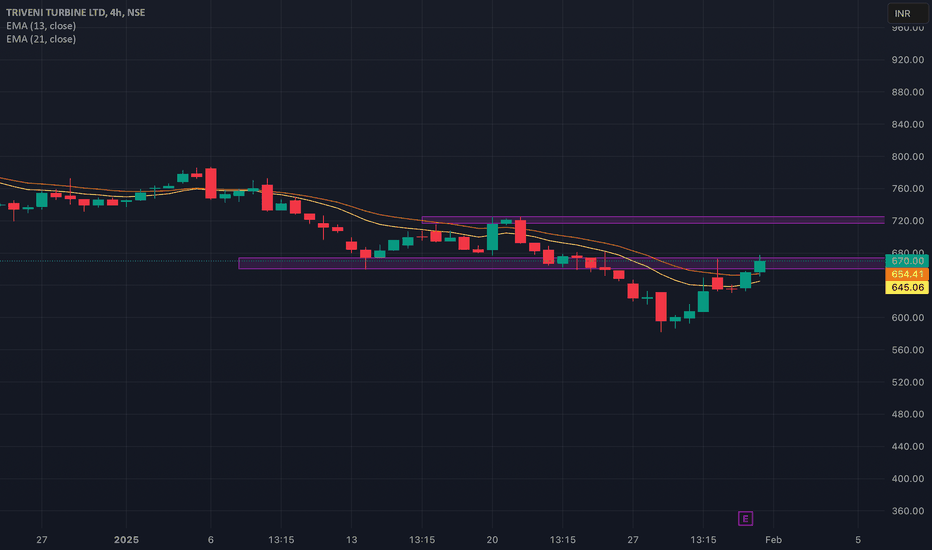Select the lower purple support zone near 670
The width and height of the screenshot is (932, 550).
tap(561, 263)
